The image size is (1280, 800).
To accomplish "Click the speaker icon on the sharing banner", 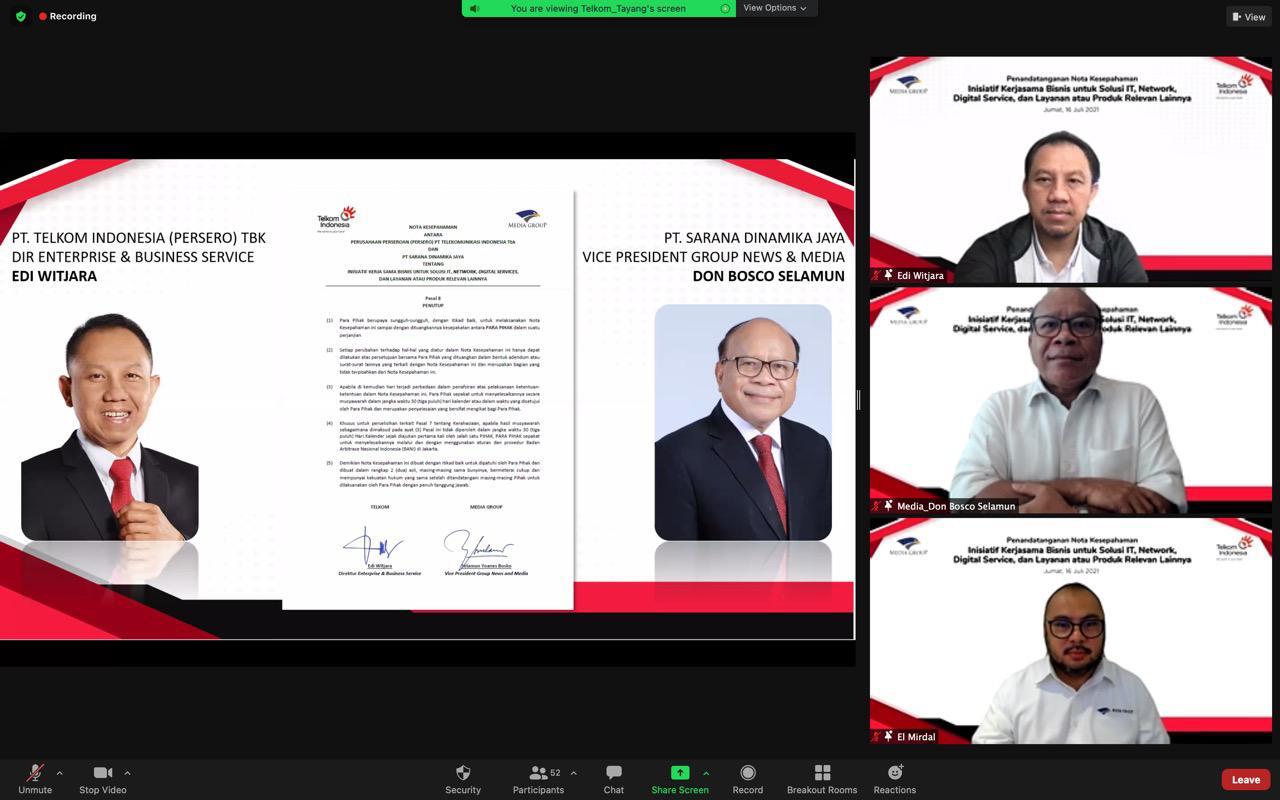I will (x=474, y=8).
